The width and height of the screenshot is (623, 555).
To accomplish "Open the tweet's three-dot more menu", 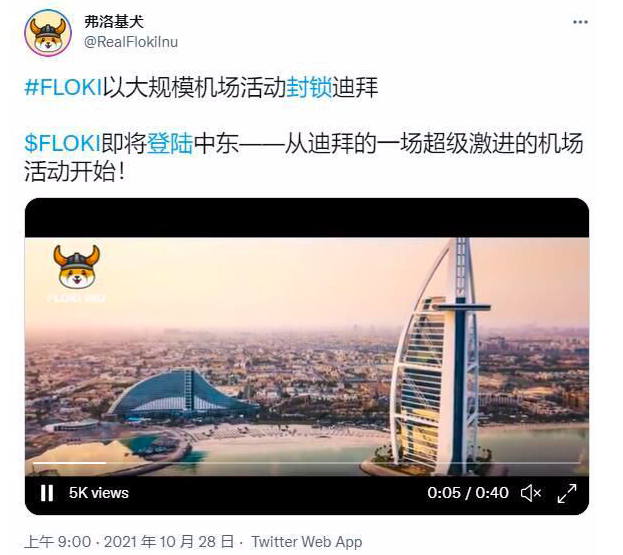I will pyautogui.click(x=580, y=22).
